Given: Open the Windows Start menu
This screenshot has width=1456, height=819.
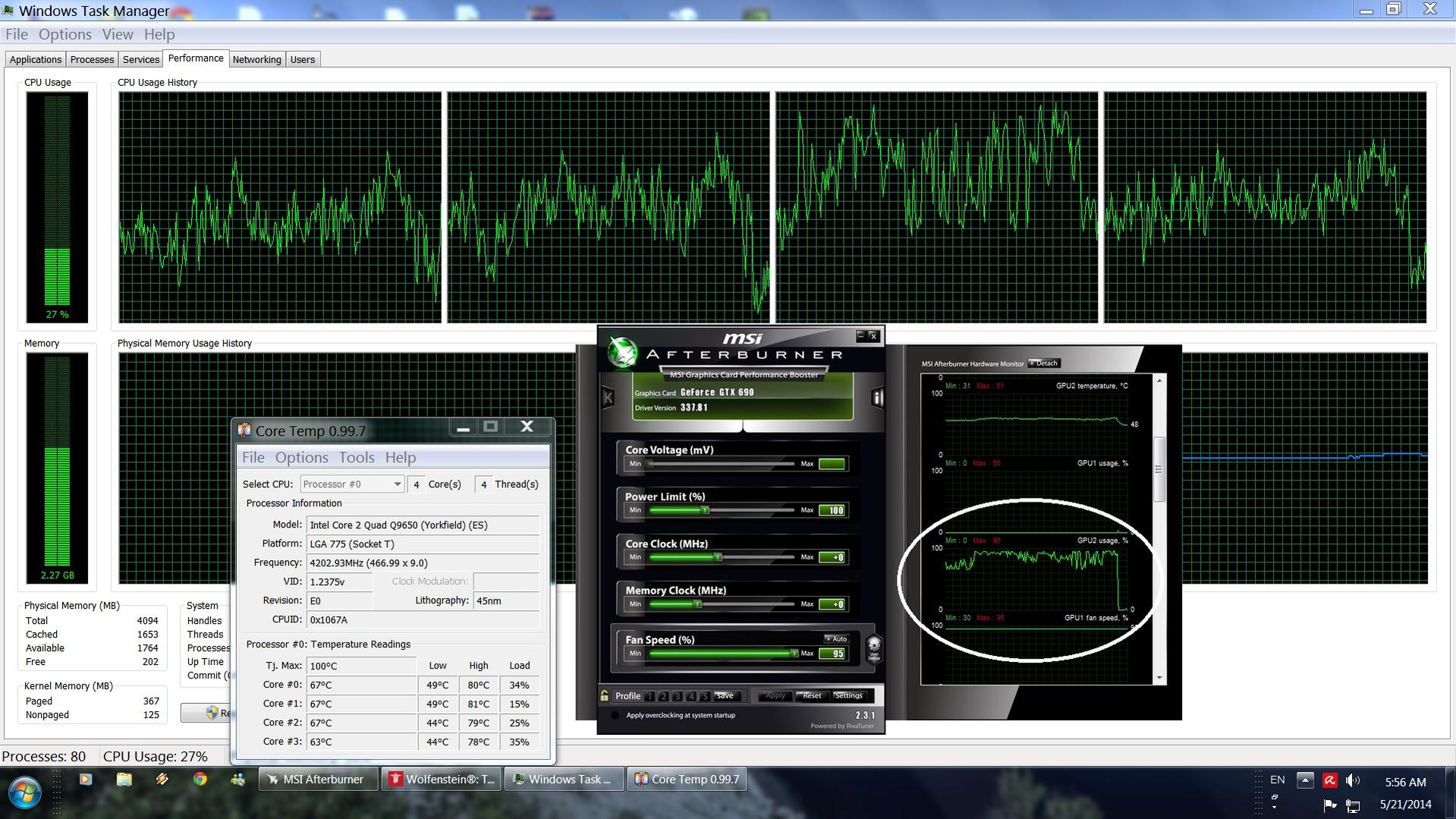Looking at the screenshot, I should coord(24,792).
